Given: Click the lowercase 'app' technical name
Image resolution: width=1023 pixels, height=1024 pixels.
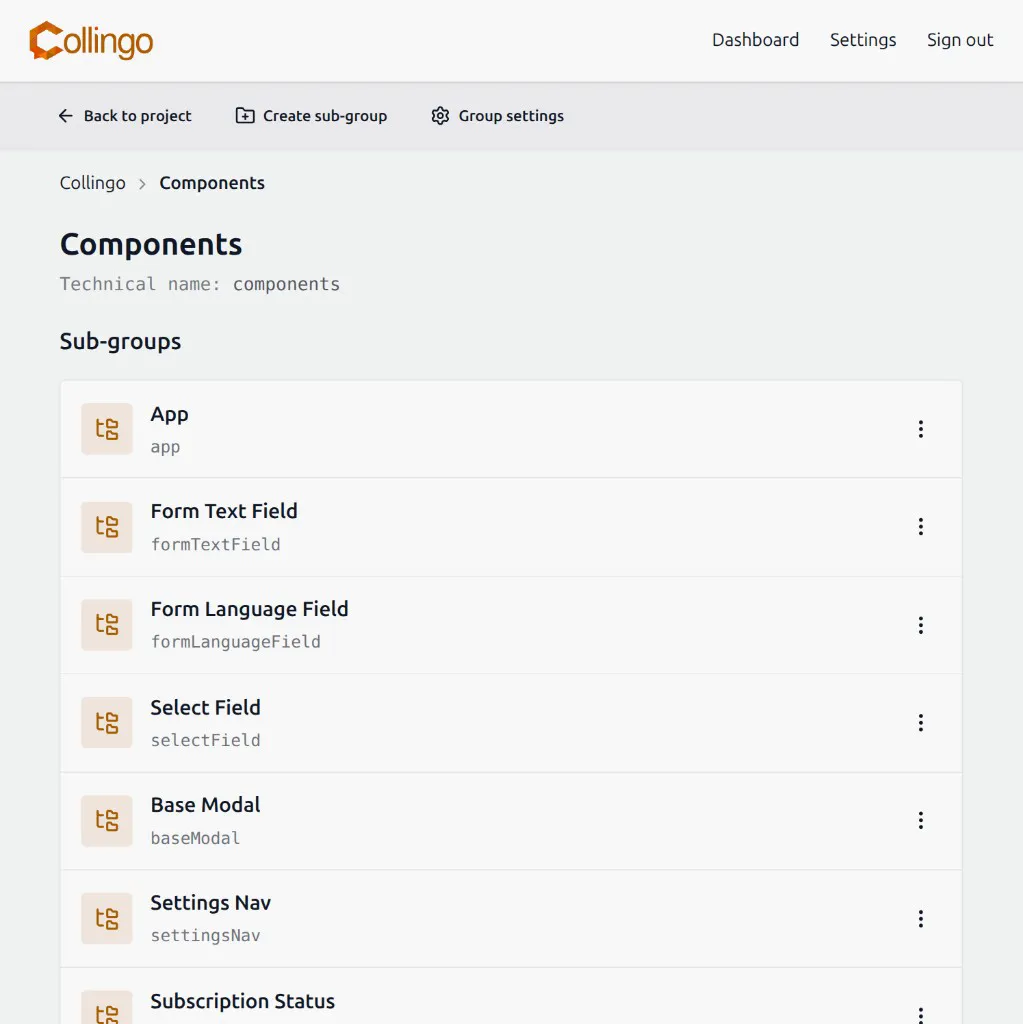Looking at the screenshot, I should [x=165, y=447].
